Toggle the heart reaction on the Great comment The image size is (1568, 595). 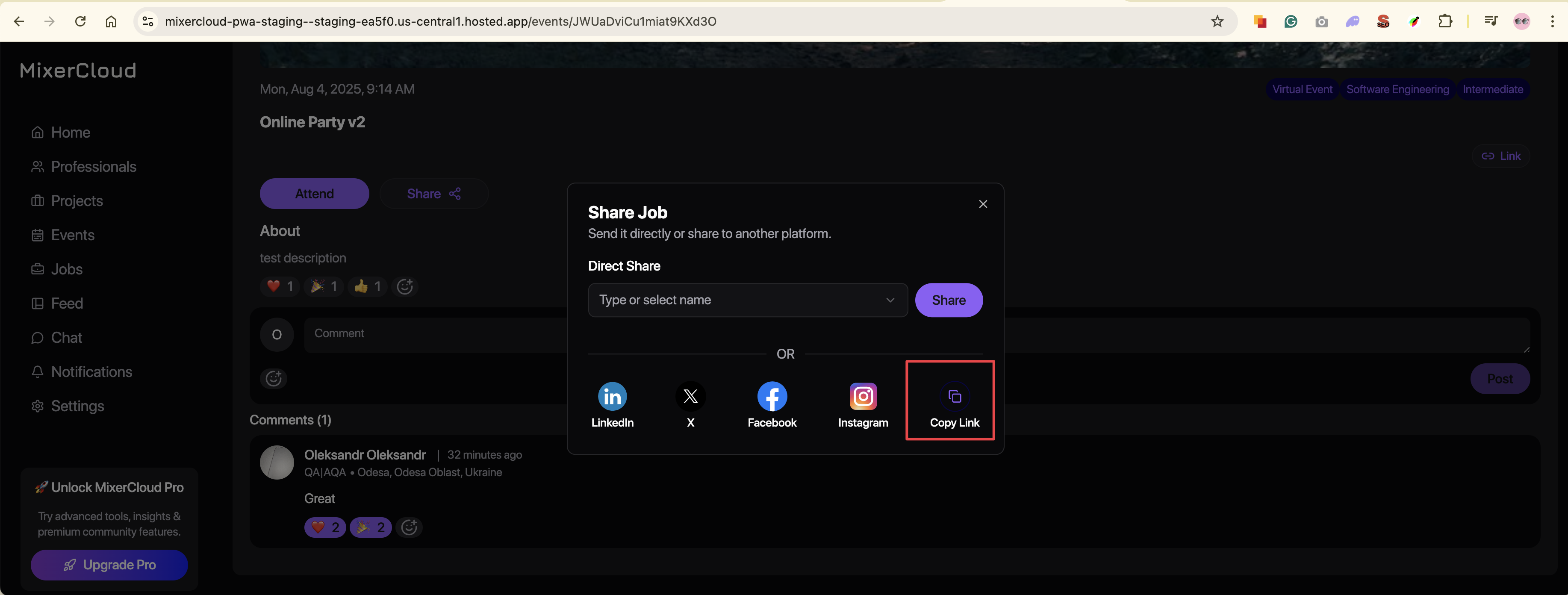325,527
